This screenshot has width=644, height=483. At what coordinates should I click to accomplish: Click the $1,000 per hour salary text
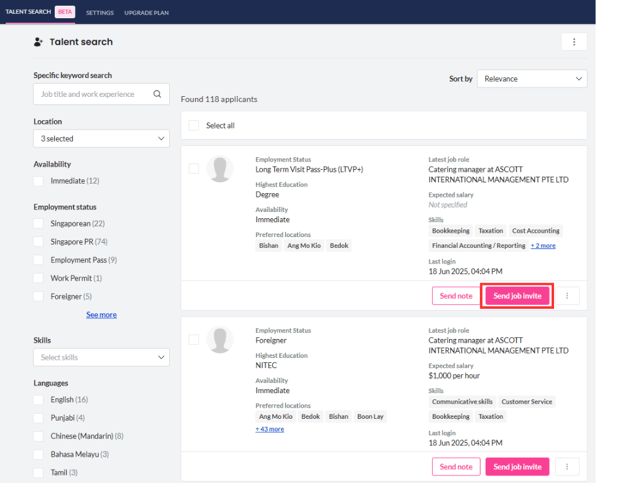[454, 376]
